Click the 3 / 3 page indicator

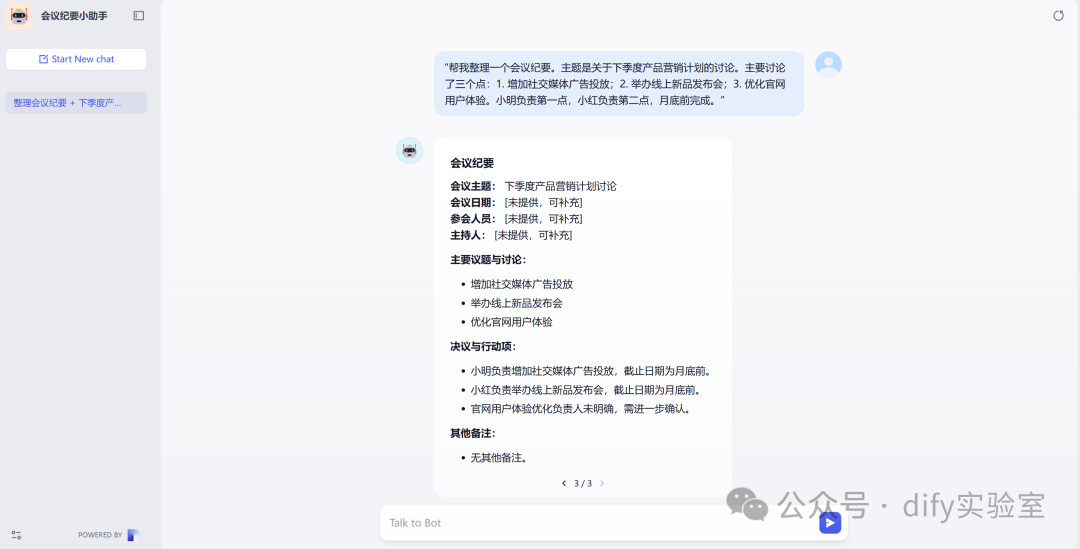click(583, 484)
